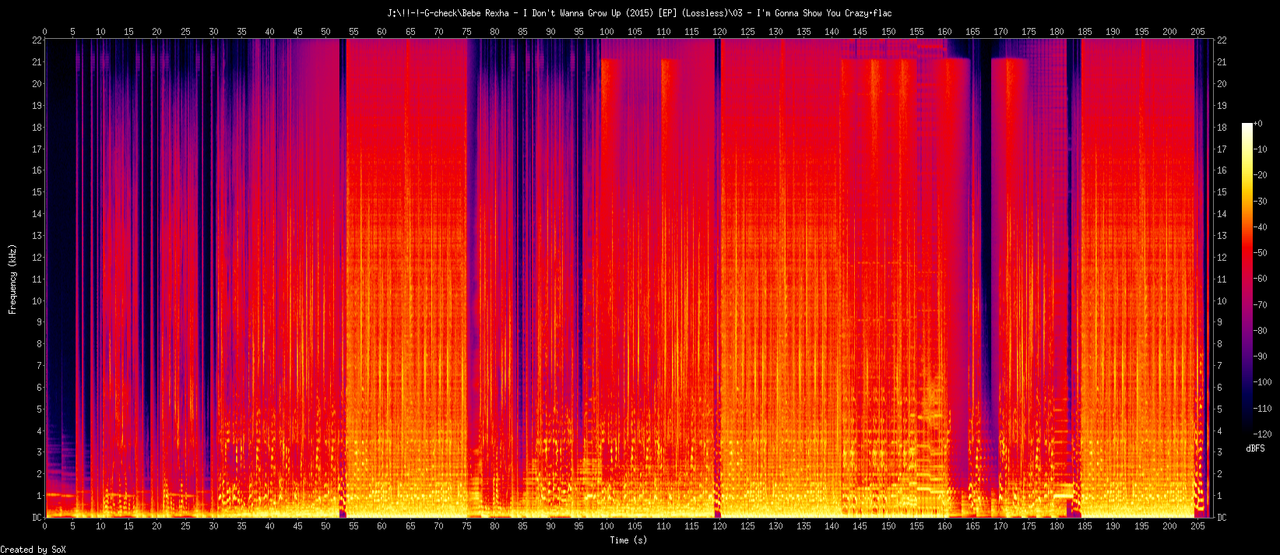
Task: Click the "Time (s)" axis label
Action: click(630, 540)
